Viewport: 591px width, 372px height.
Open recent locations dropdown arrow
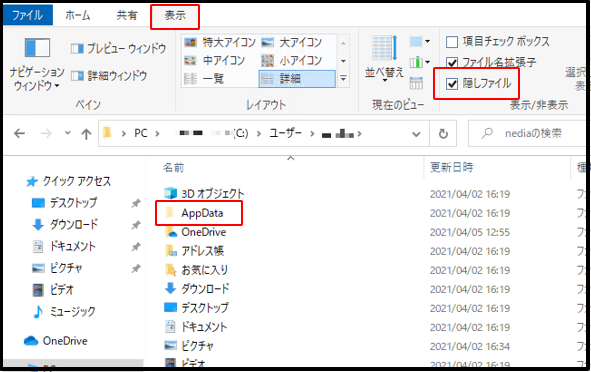[67, 133]
